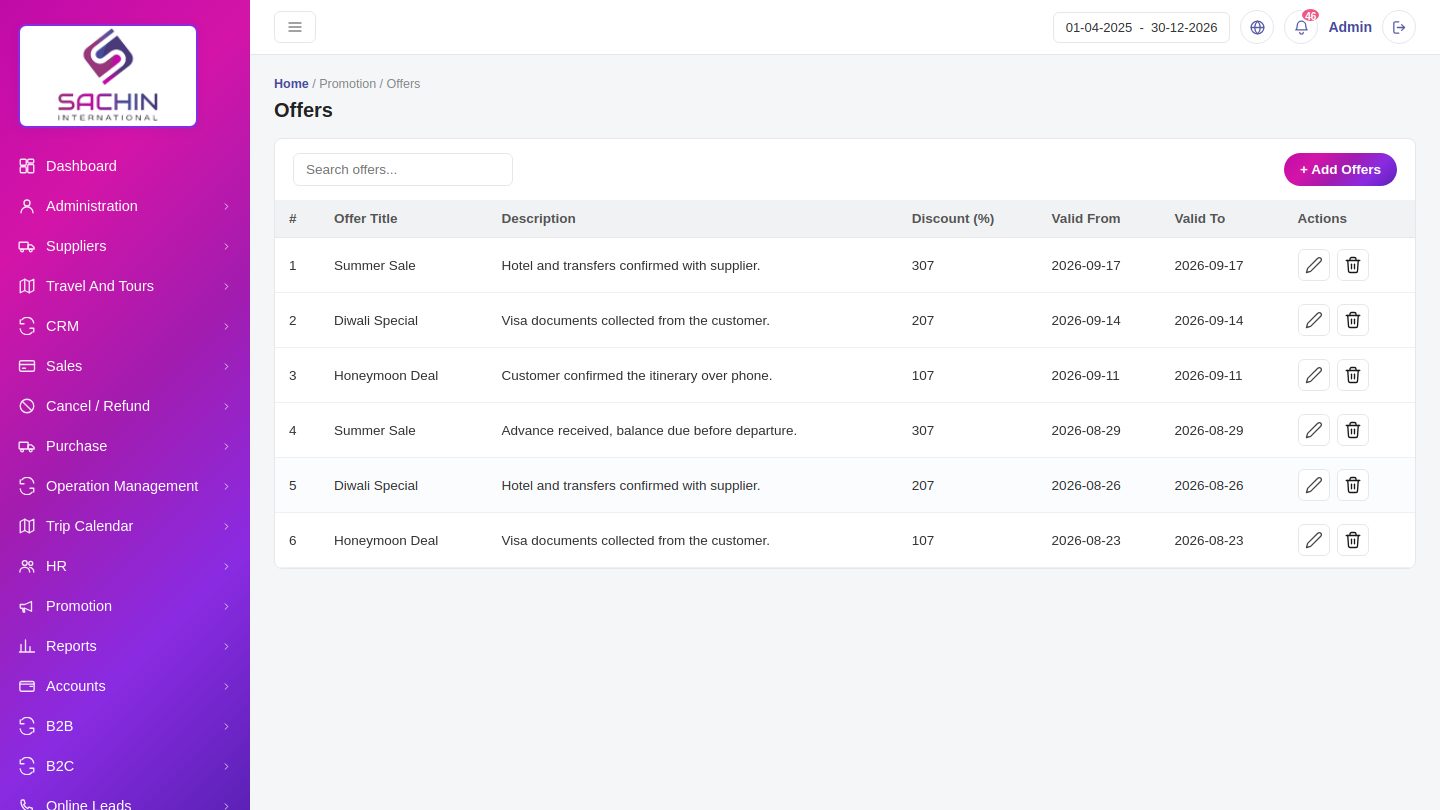Delete the Diwali Special offer in row 5

click(x=1353, y=485)
